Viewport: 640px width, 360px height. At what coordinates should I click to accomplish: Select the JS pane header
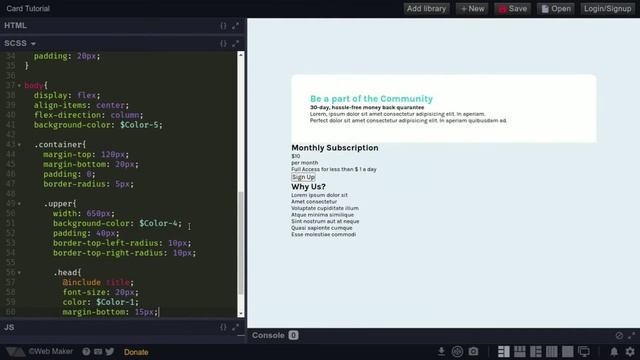122,327
